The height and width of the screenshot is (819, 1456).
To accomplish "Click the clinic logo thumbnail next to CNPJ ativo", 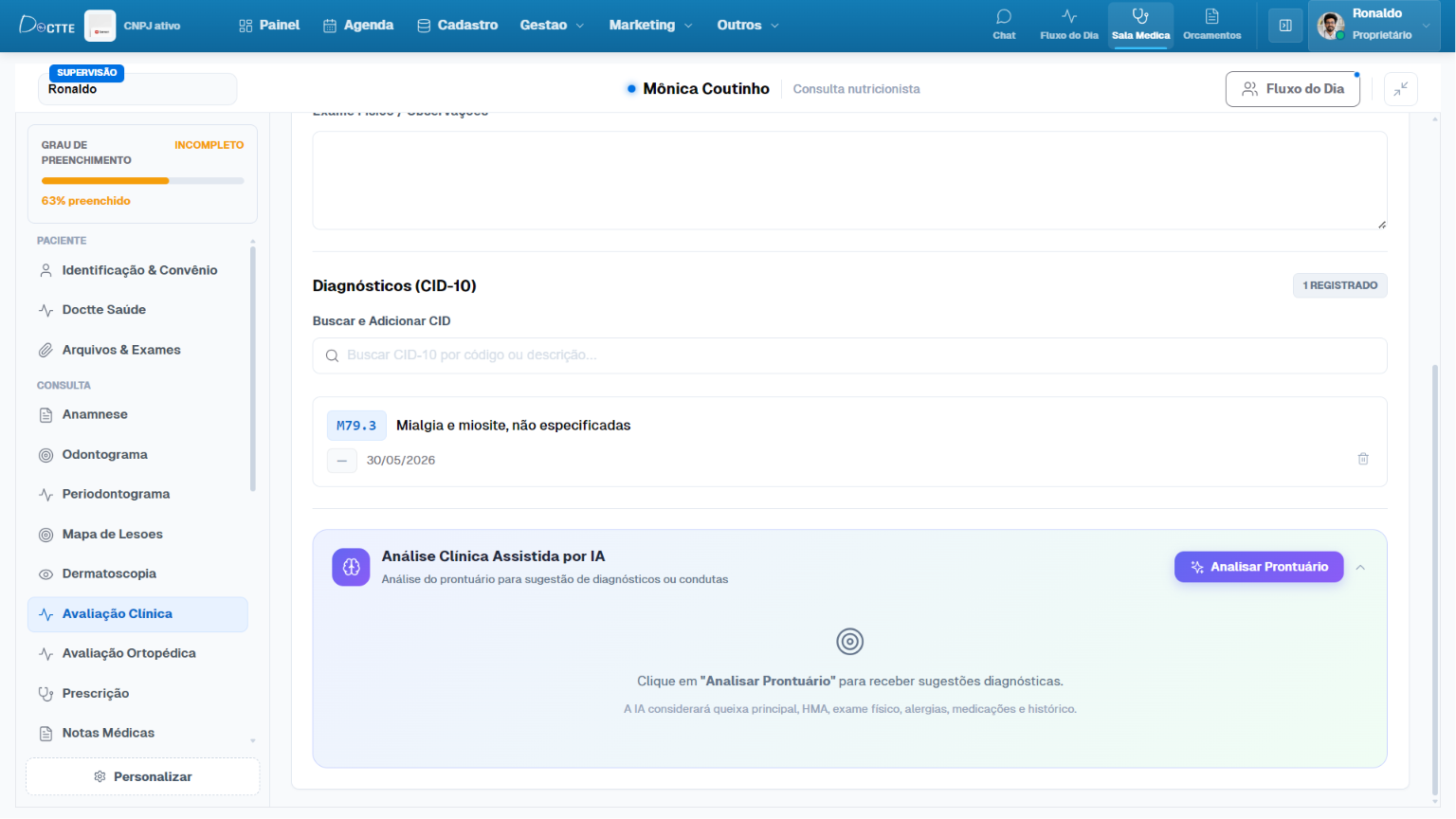I will pos(100,26).
